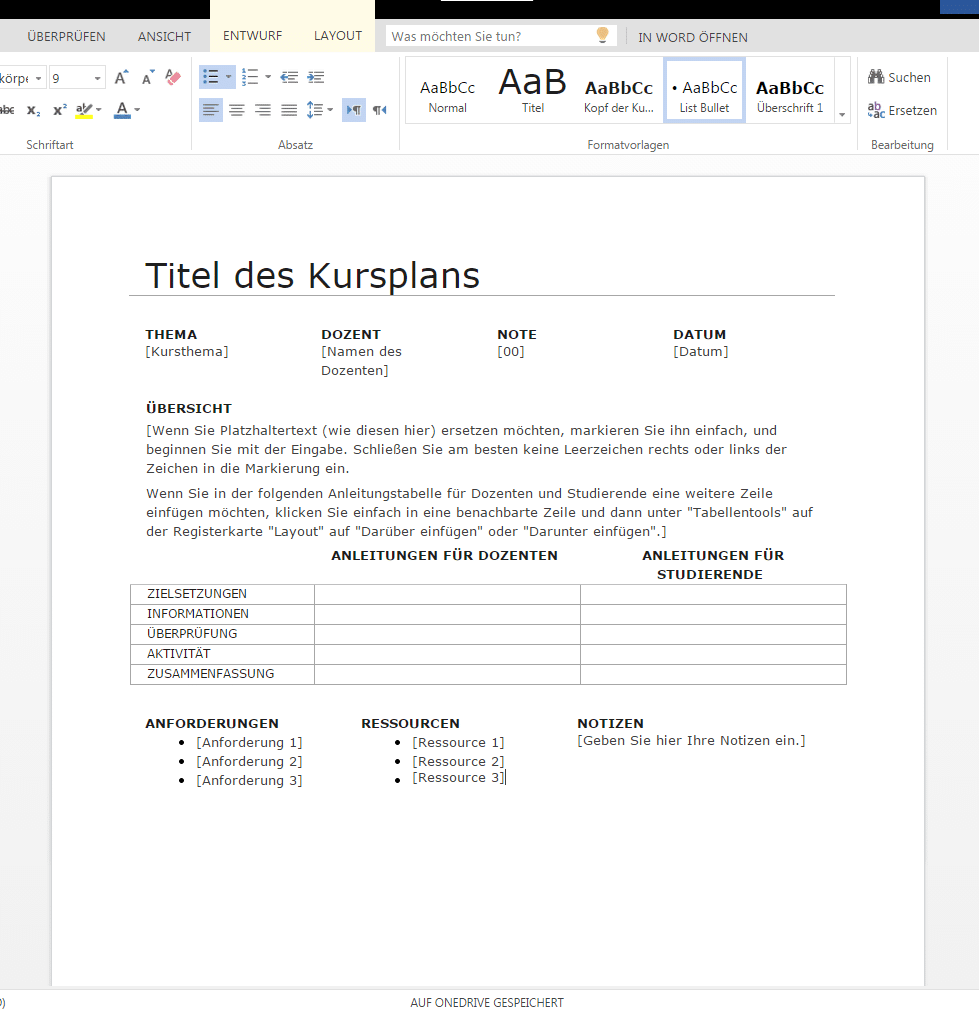Image resolution: width=979 pixels, height=1014 pixels.
Task: Increase font size with the grow font icon
Action: 121,78
